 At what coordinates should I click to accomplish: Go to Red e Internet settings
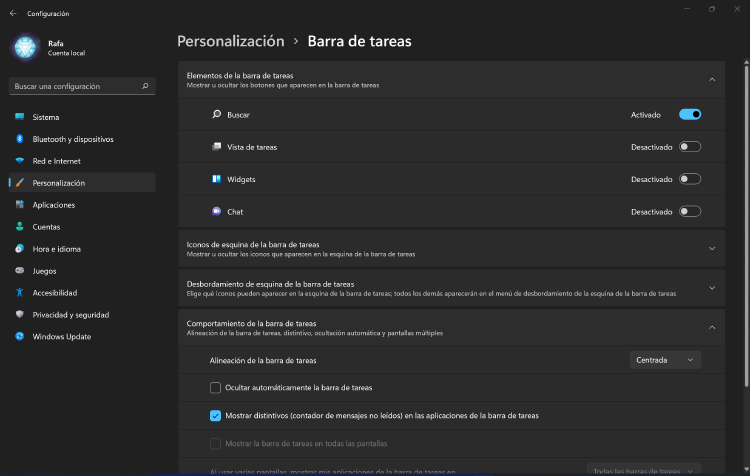coord(82,161)
